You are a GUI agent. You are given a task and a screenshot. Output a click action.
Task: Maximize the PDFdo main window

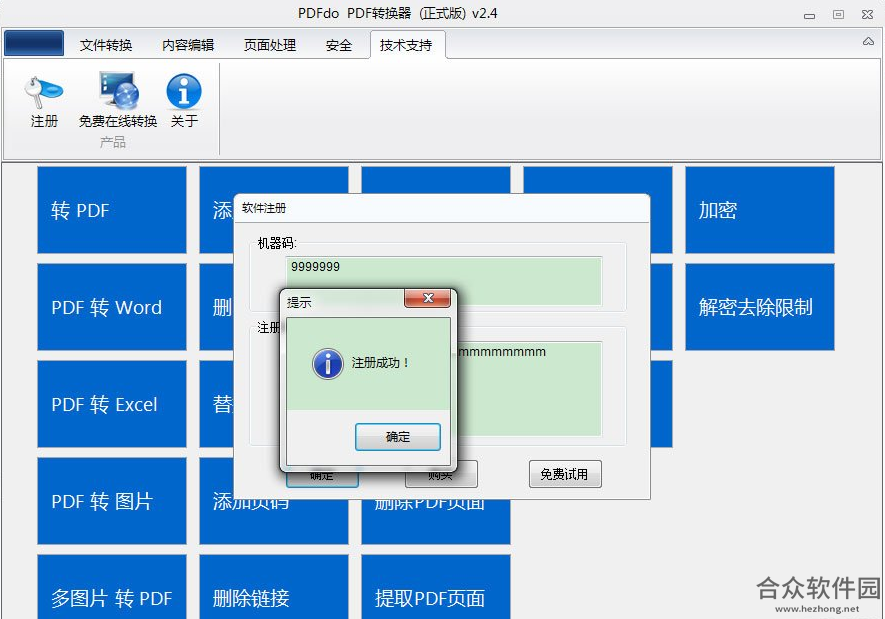(839, 15)
